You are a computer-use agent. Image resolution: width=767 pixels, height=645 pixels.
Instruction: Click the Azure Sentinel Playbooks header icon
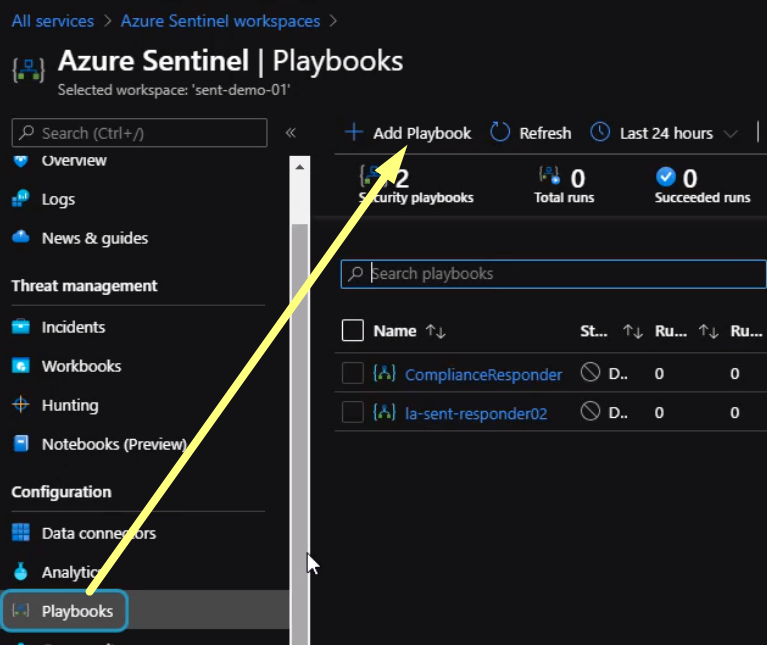(x=28, y=69)
